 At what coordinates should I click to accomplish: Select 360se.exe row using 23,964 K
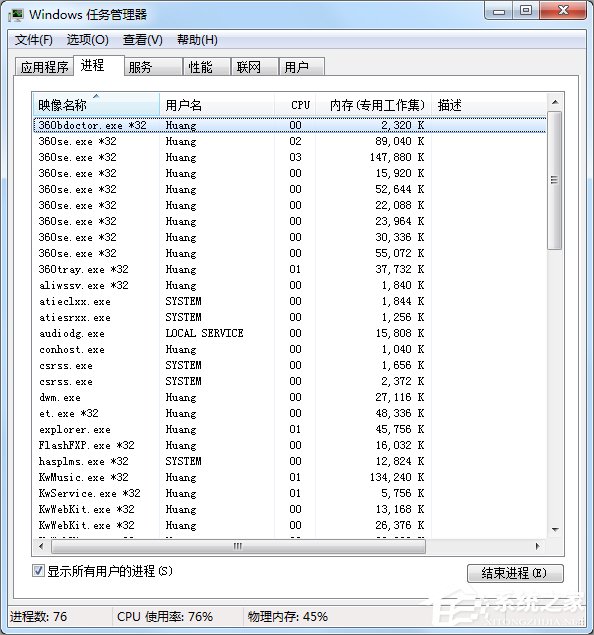pyautogui.click(x=290, y=221)
